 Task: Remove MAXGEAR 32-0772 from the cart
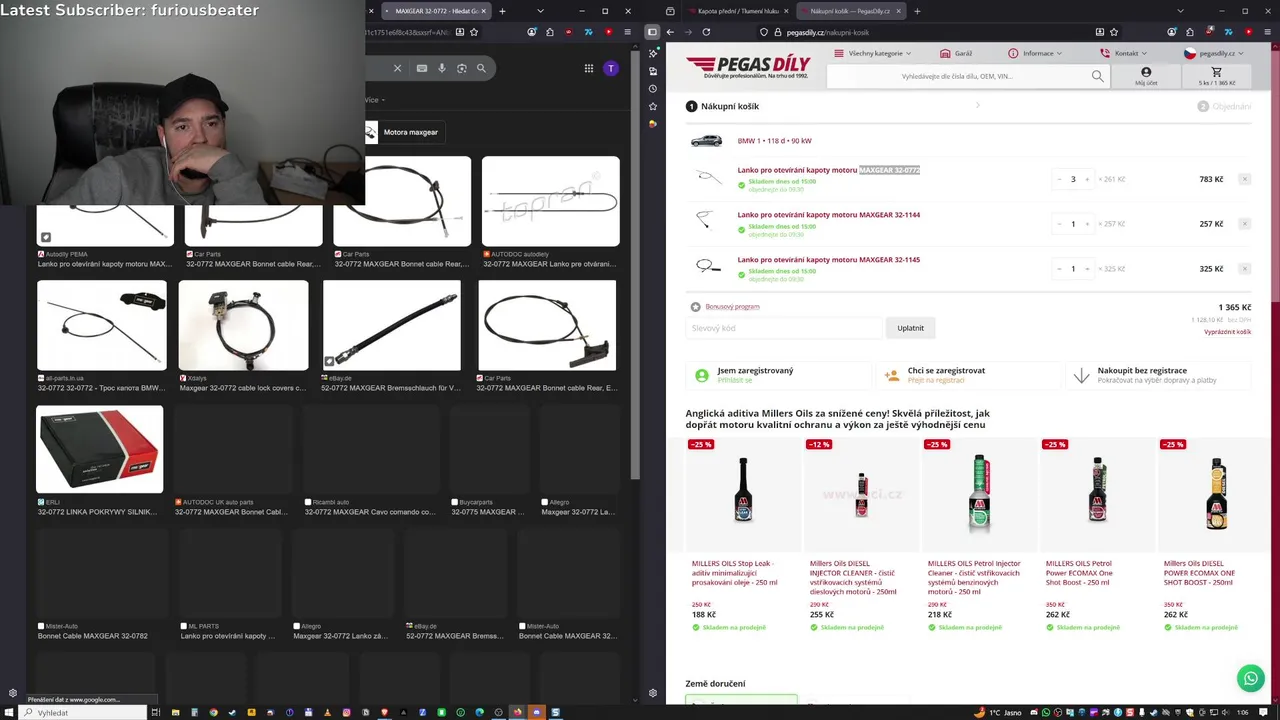(1244, 179)
